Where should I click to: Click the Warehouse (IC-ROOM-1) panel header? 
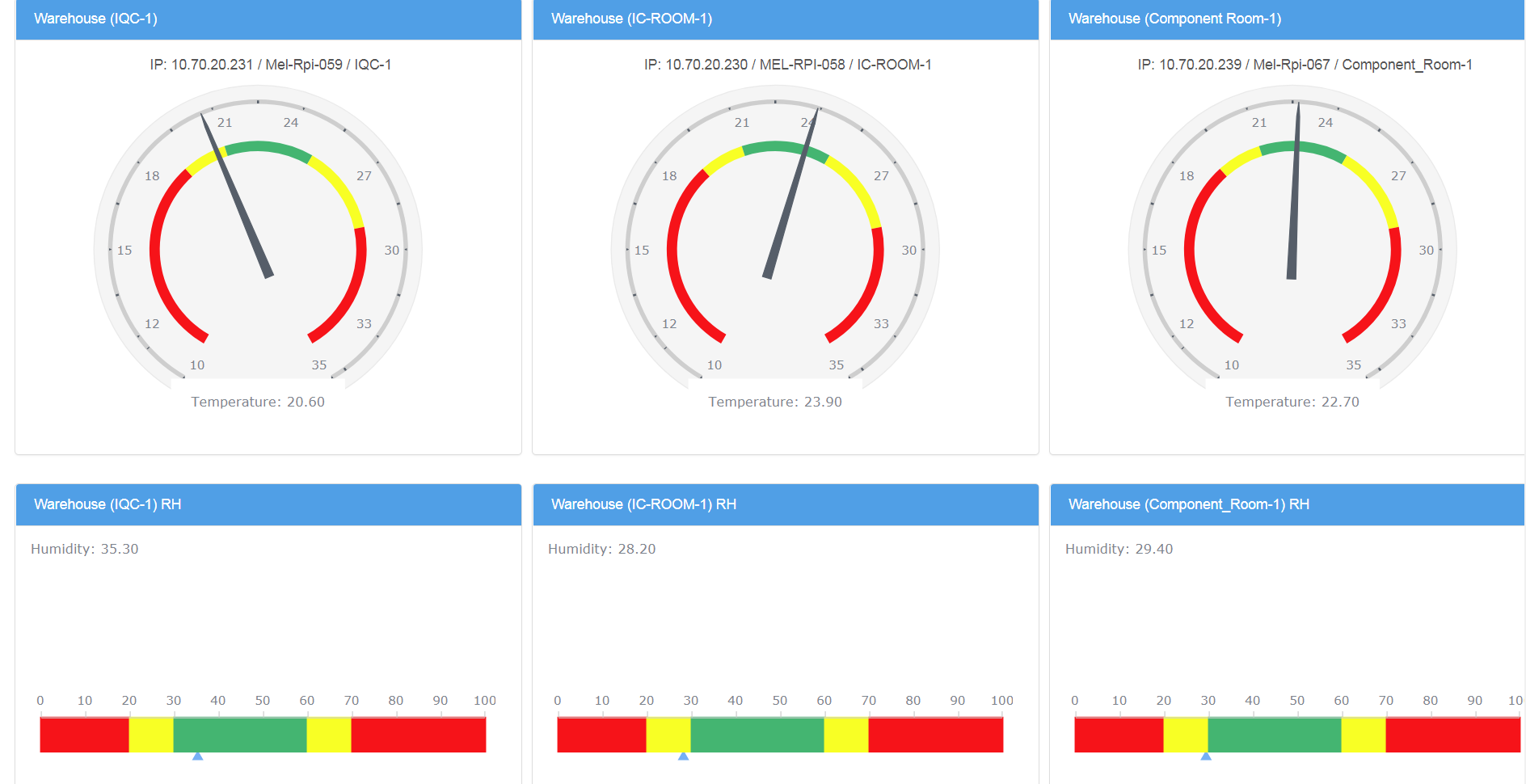click(x=786, y=19)
